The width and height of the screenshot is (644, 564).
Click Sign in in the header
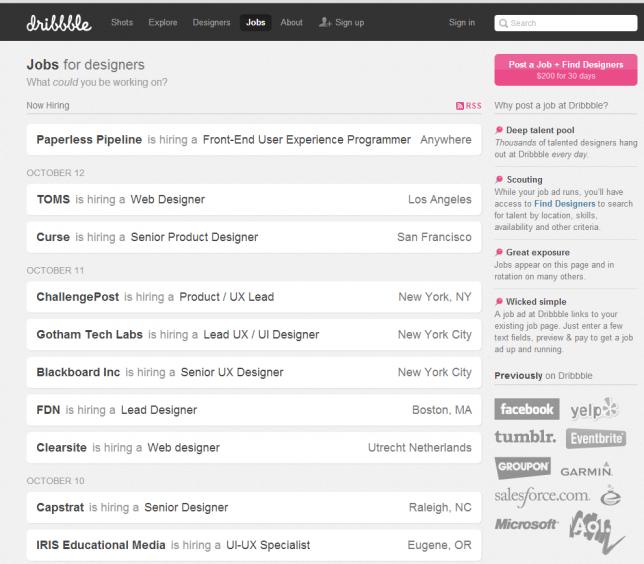[462, 22]
